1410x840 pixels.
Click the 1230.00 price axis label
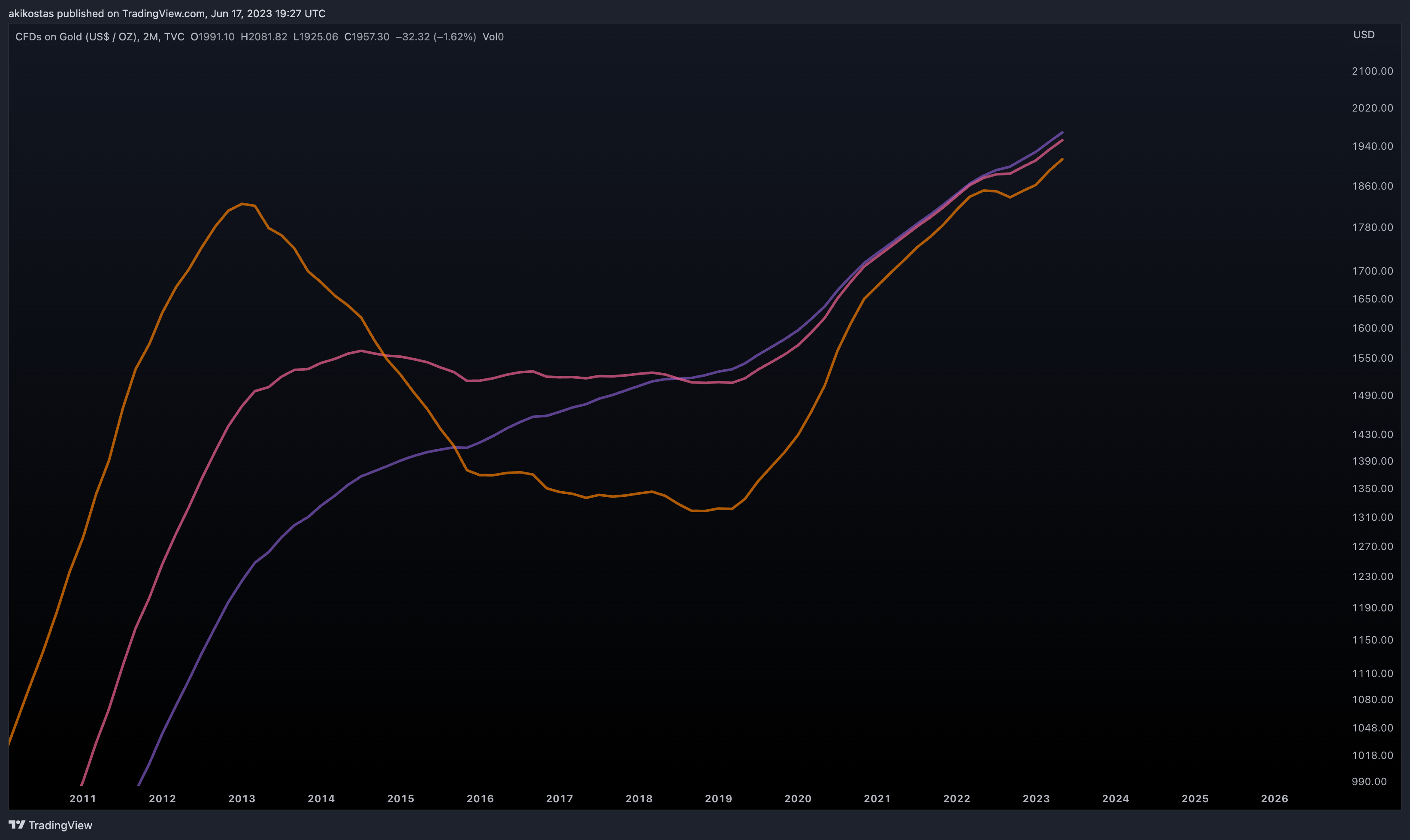click(1373, 576)
